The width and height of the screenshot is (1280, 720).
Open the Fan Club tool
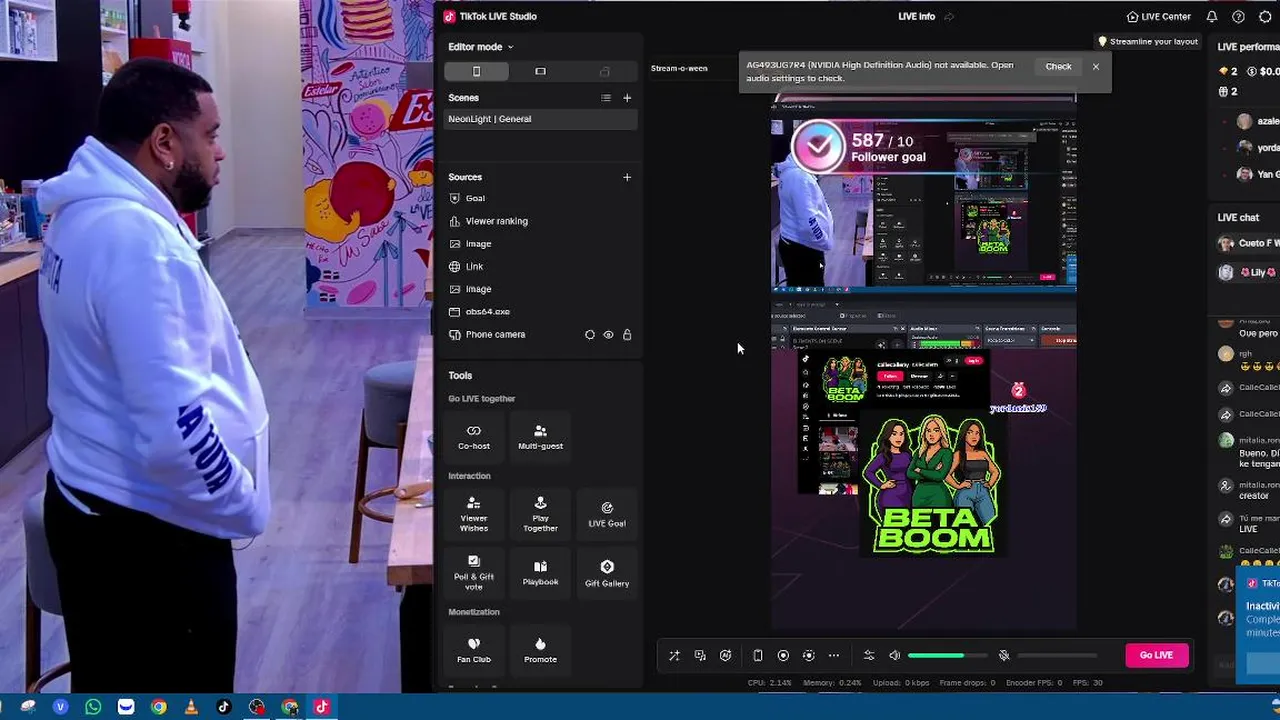[x=474, y=650]
